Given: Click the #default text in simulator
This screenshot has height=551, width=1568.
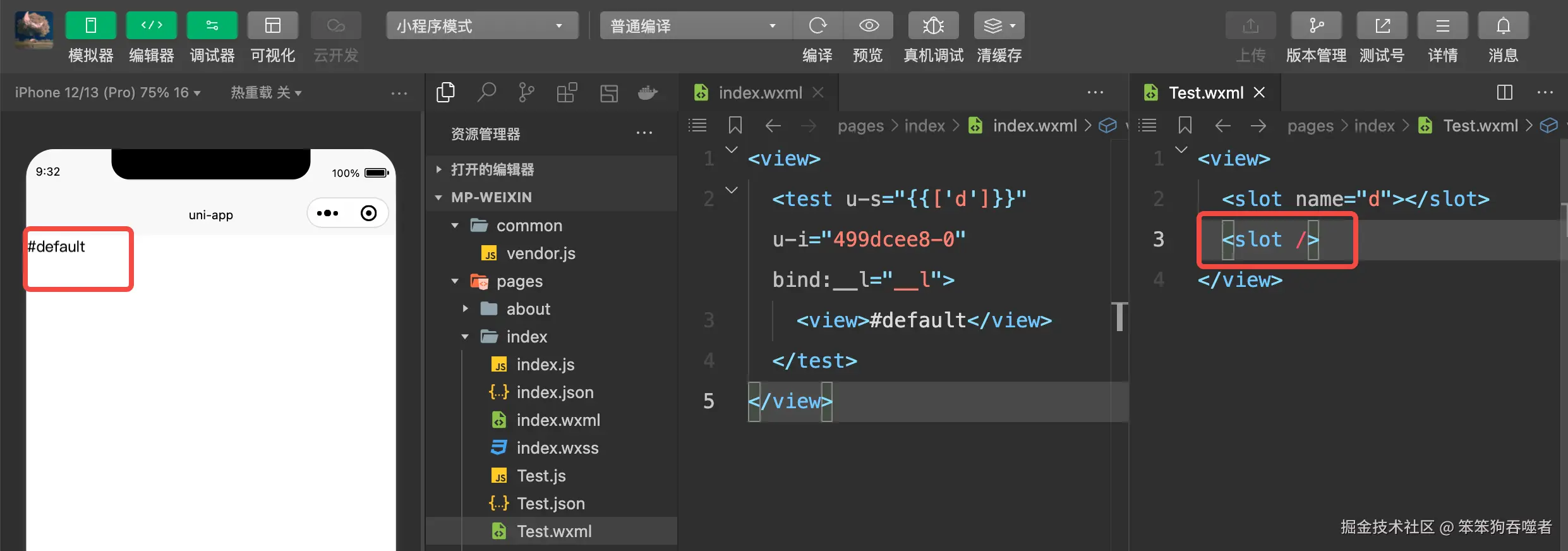Looking at the screenshot, I should 56,246.
